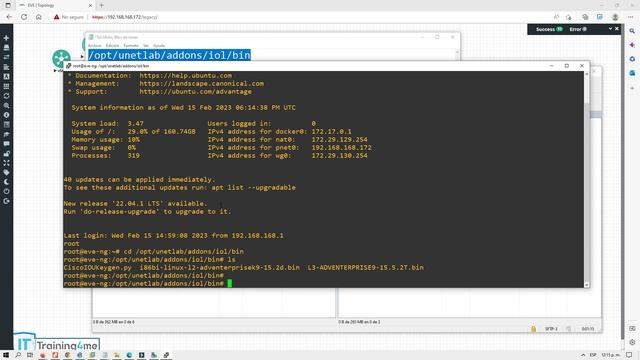Image resolution: width=640 pixels, height=360 pixels.
Task: Open the lab details icon in EVE sidebar
Action: 6,124
